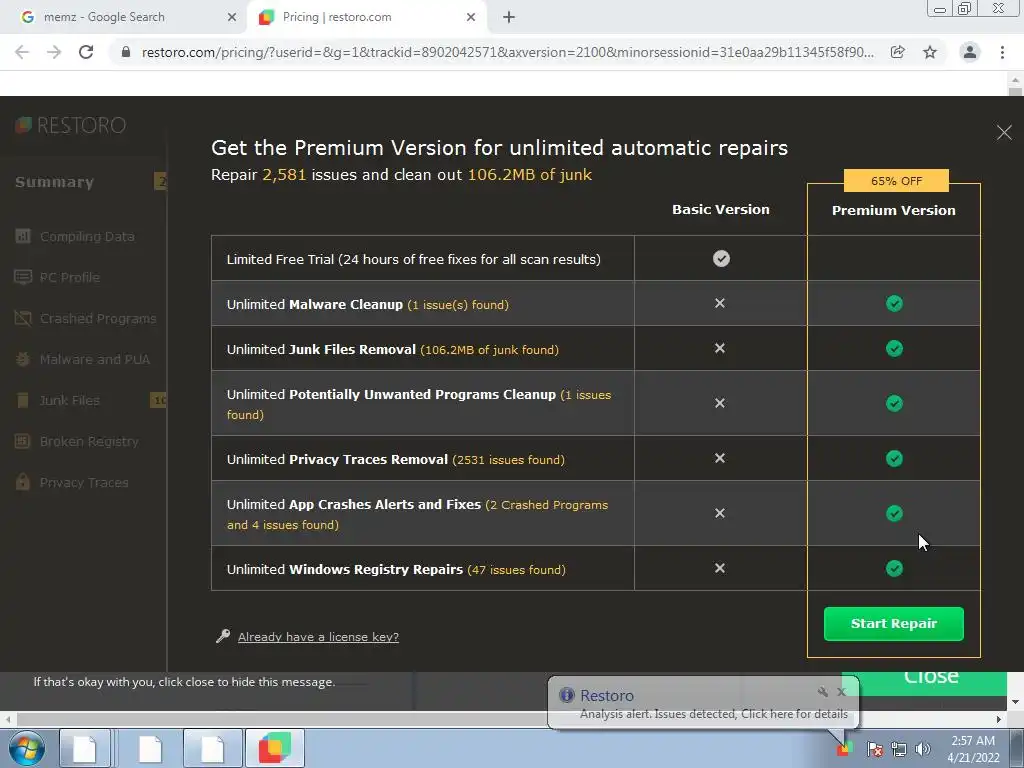
Task: Click the green Close button on cookie message
Action: coord(924,683)
